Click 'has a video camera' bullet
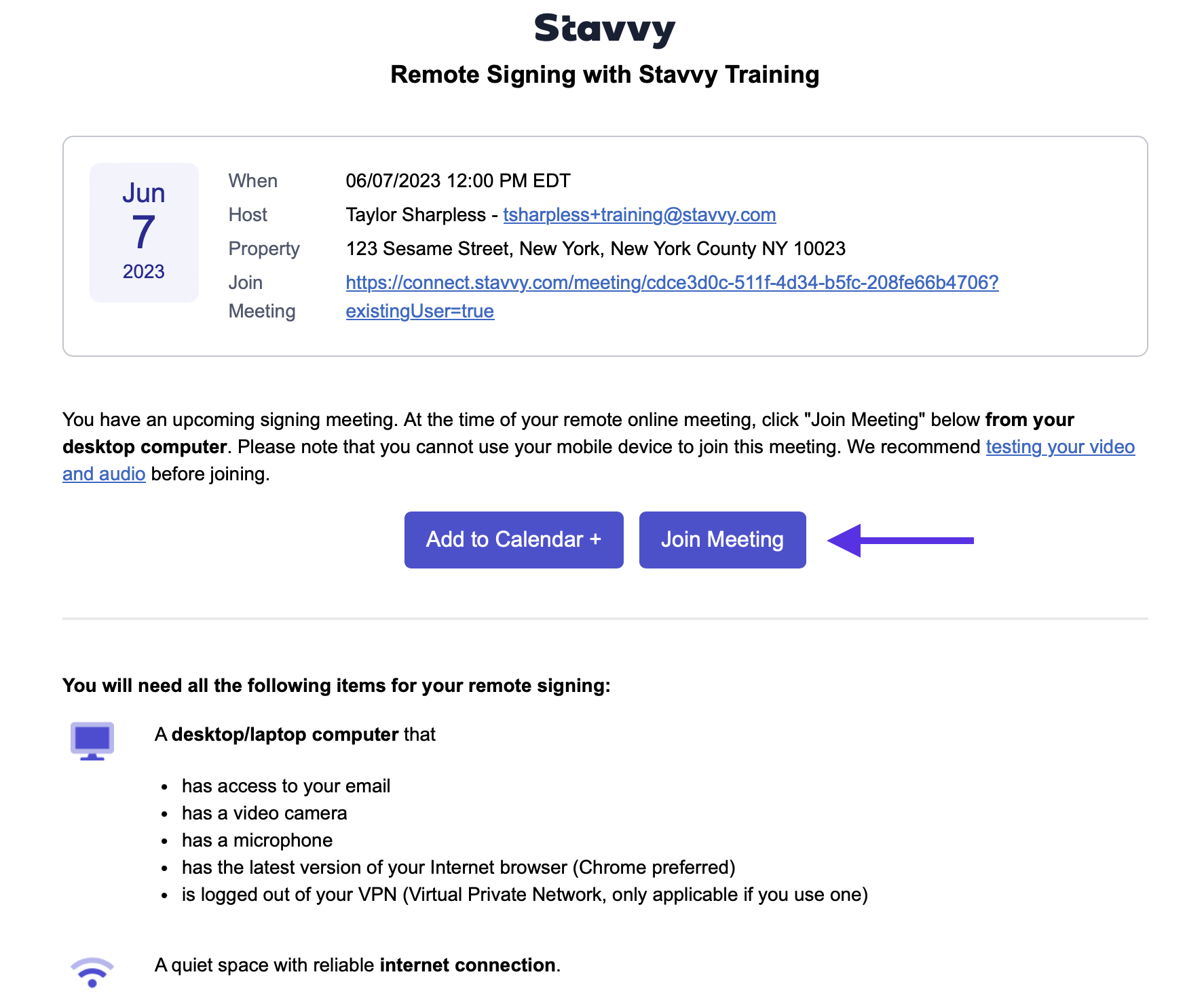The width and height of the screenshot is (1204, 1004). pos(264,813)
